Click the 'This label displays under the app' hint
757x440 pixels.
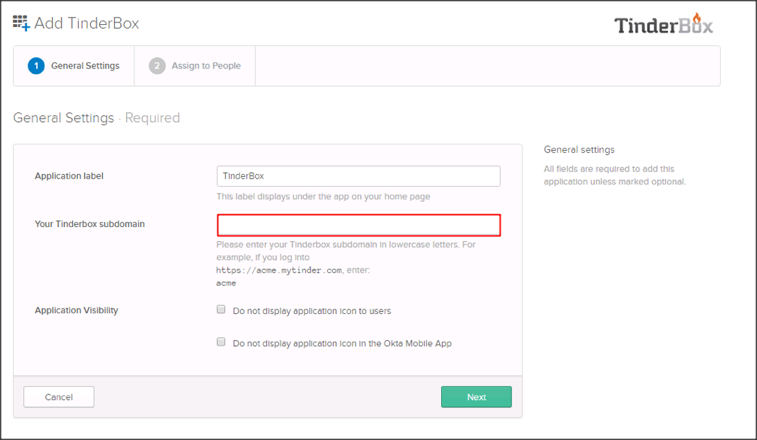pyautogui.click(x=323, y=197)
